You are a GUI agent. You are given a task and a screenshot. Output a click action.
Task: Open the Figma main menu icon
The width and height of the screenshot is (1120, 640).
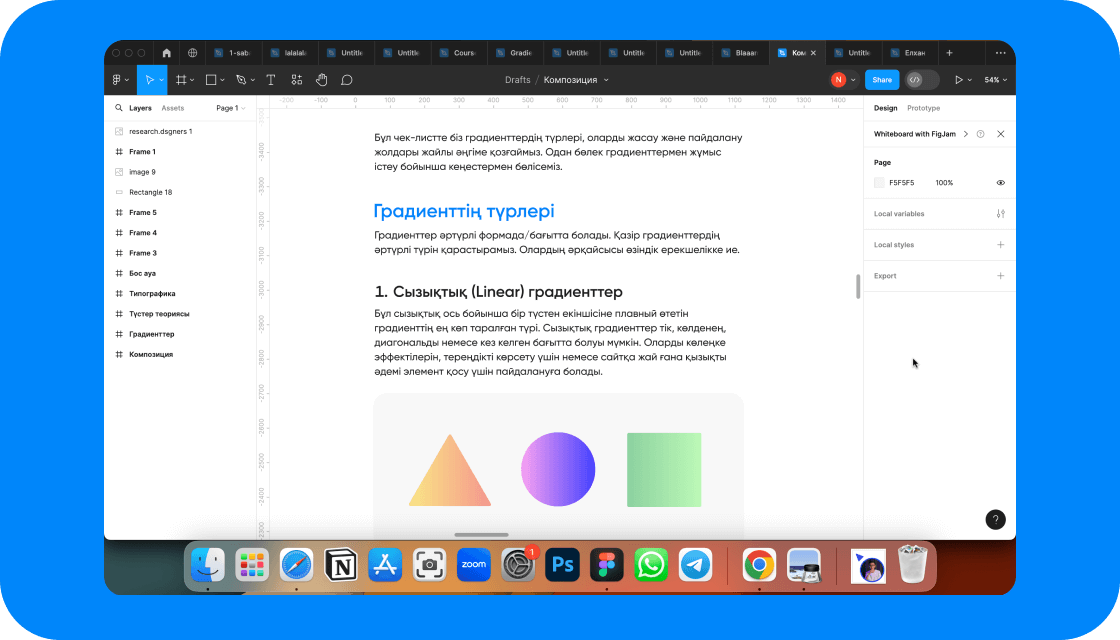pyautogui.click(x=120, y=80)
